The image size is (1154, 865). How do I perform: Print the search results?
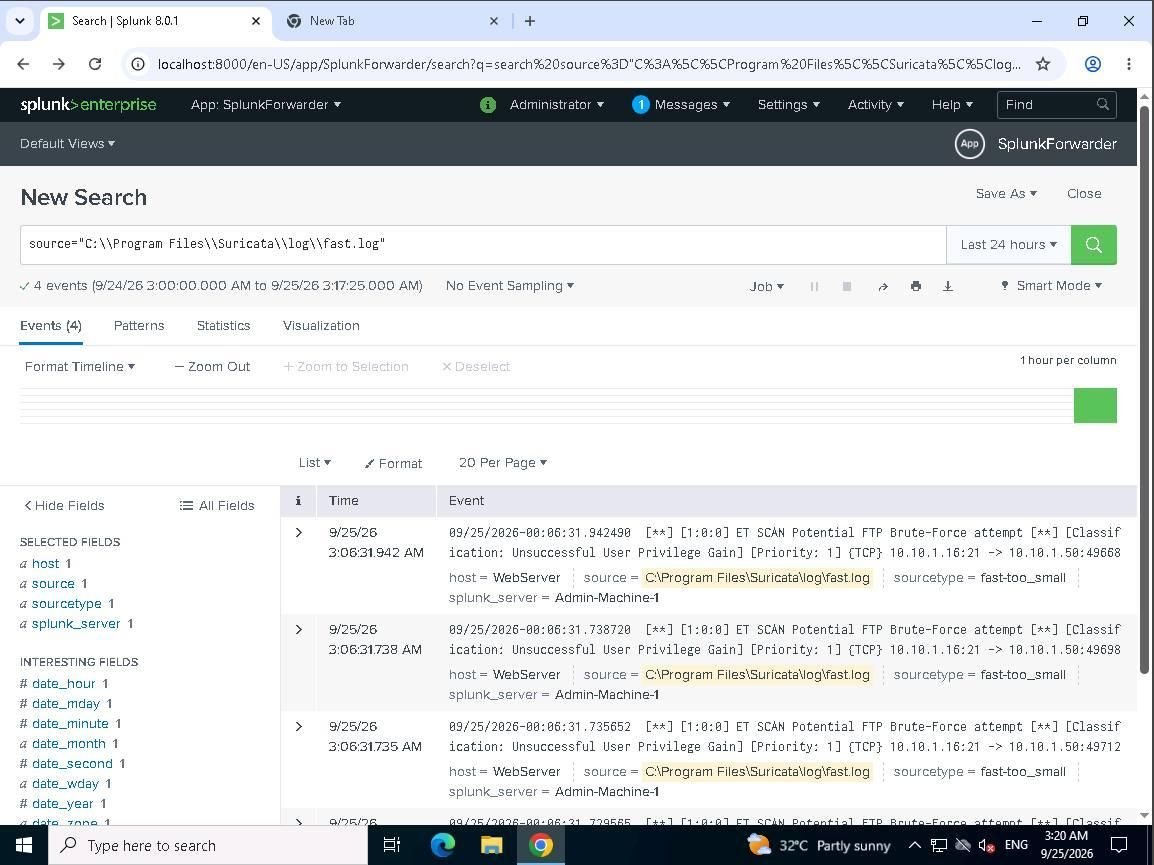916,286
